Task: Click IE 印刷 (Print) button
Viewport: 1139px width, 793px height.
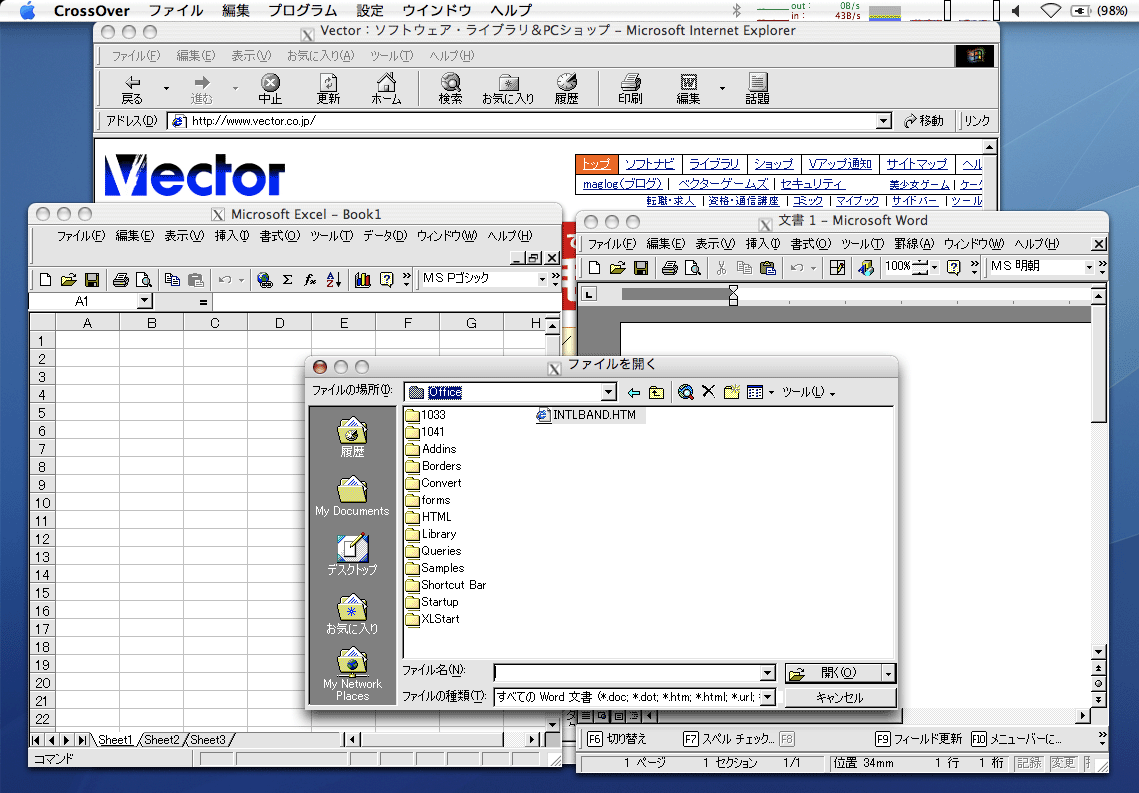Action: tap(631, 89)
